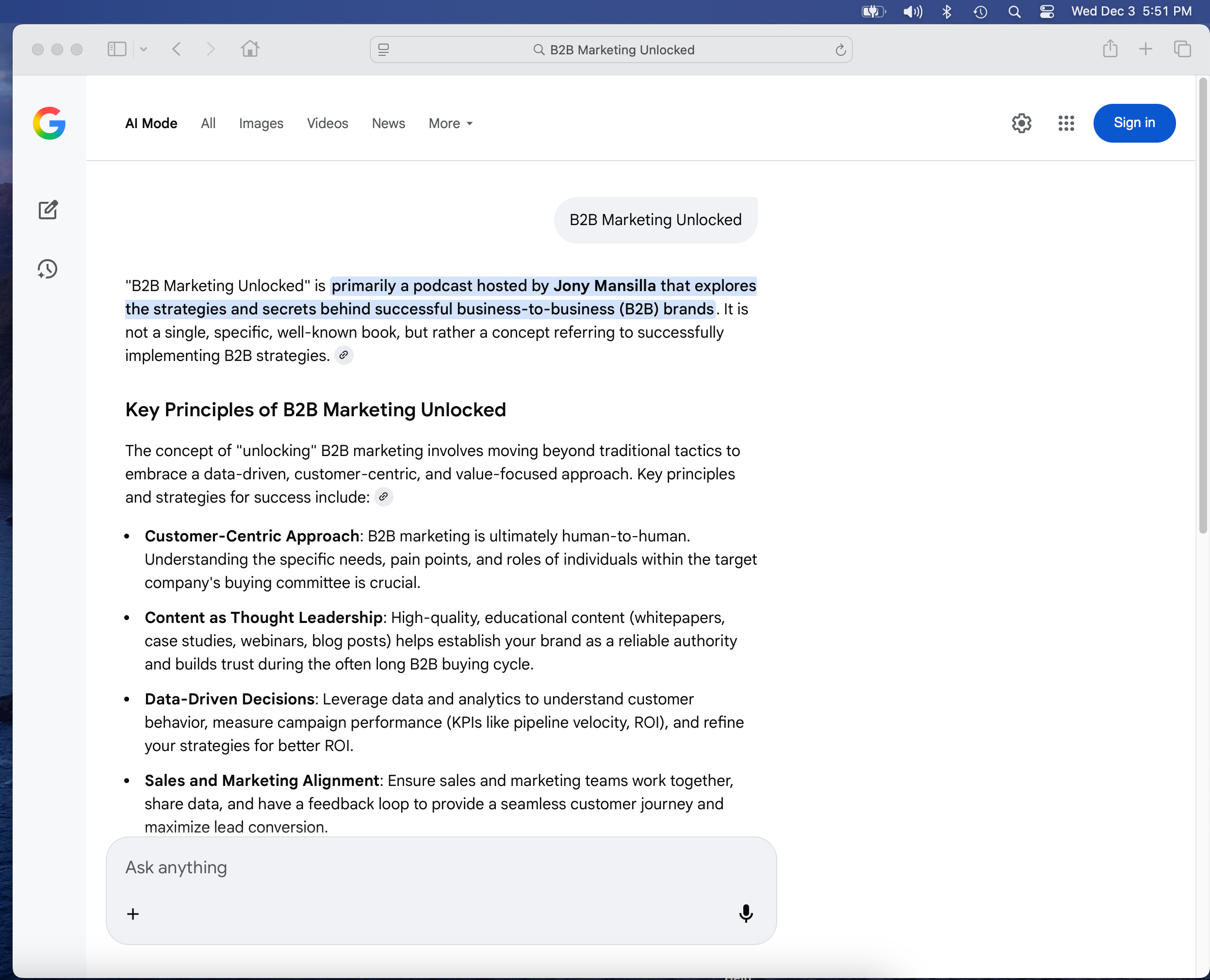The width and height of the screenshot is (1210, 980).
Task: Click Safari home button
Action: 249,49
